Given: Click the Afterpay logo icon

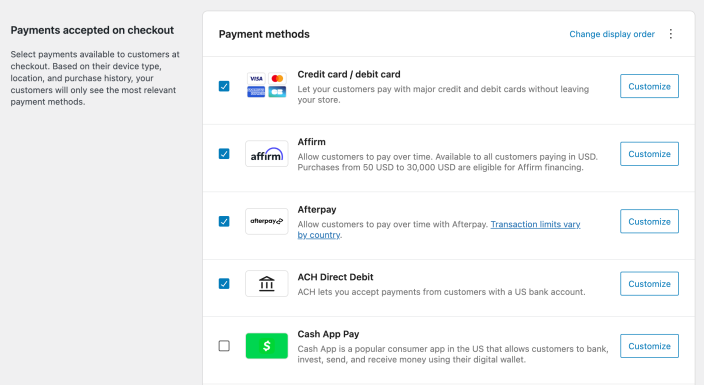Looking at the screenshot, I should click(x=267, y=221).
